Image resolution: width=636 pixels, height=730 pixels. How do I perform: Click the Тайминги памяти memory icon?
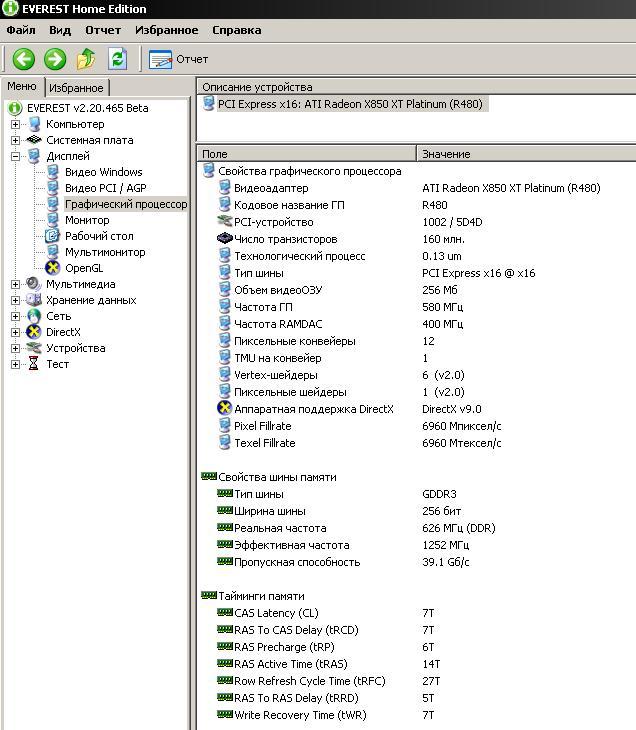click(x=209, y=595)
